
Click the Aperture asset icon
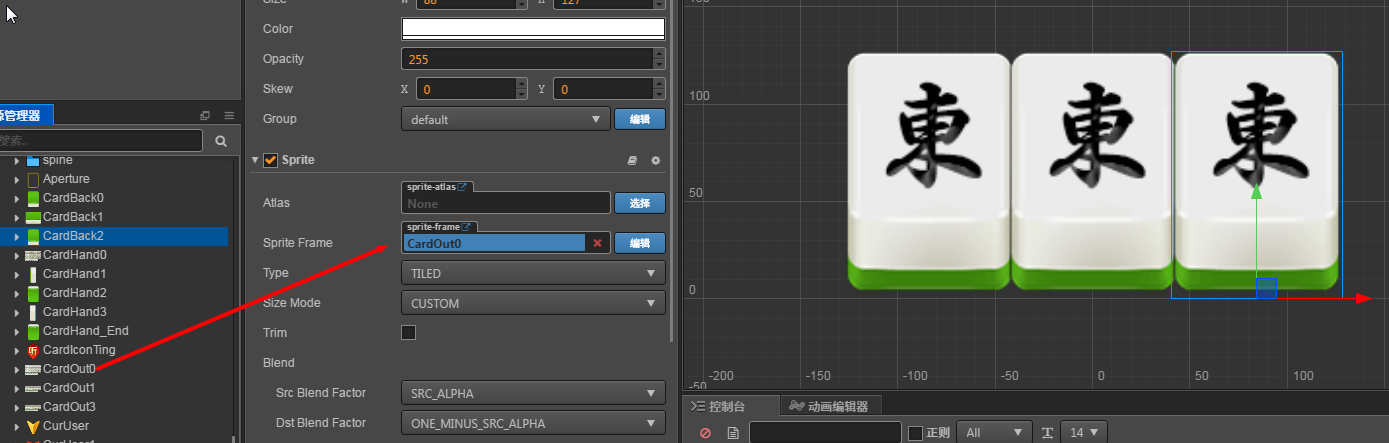tap(33, 179)
